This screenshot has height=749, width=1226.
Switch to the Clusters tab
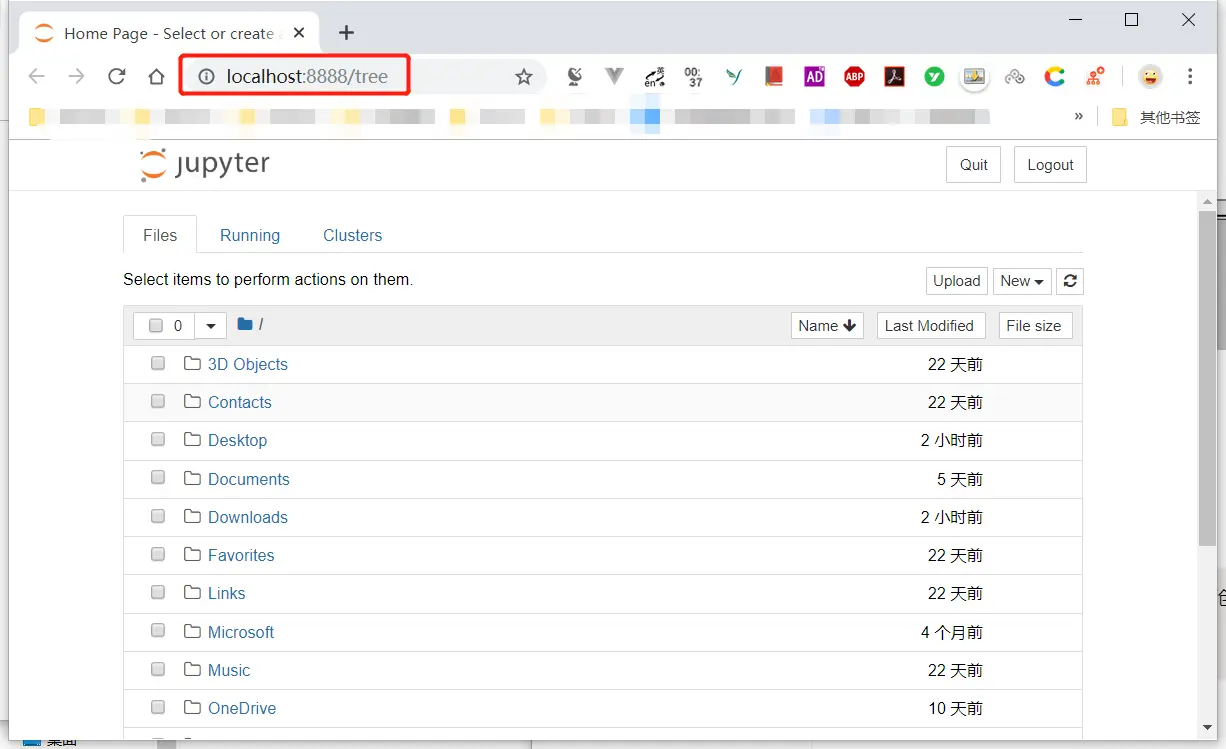(x=352, y=235)
